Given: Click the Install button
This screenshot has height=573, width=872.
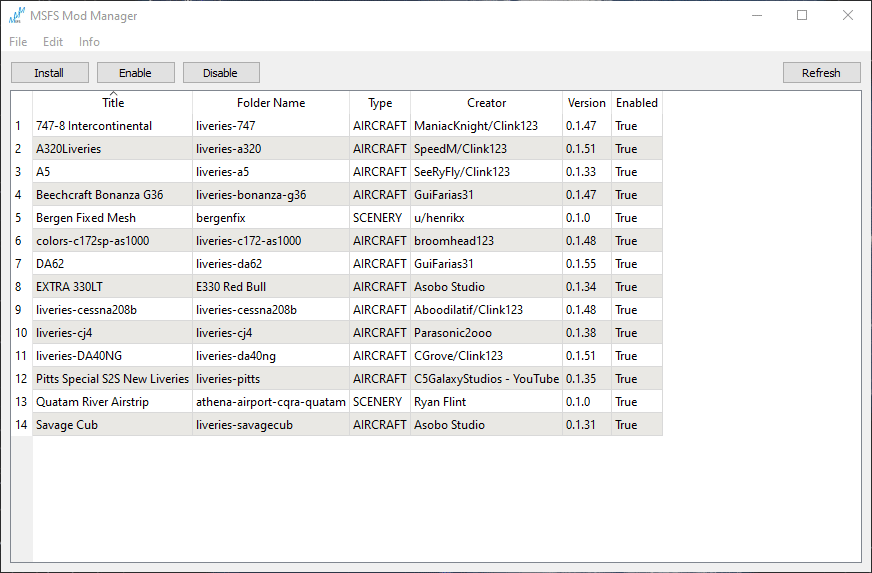Looking at the screenshot, I should click(x=49, y=73).
